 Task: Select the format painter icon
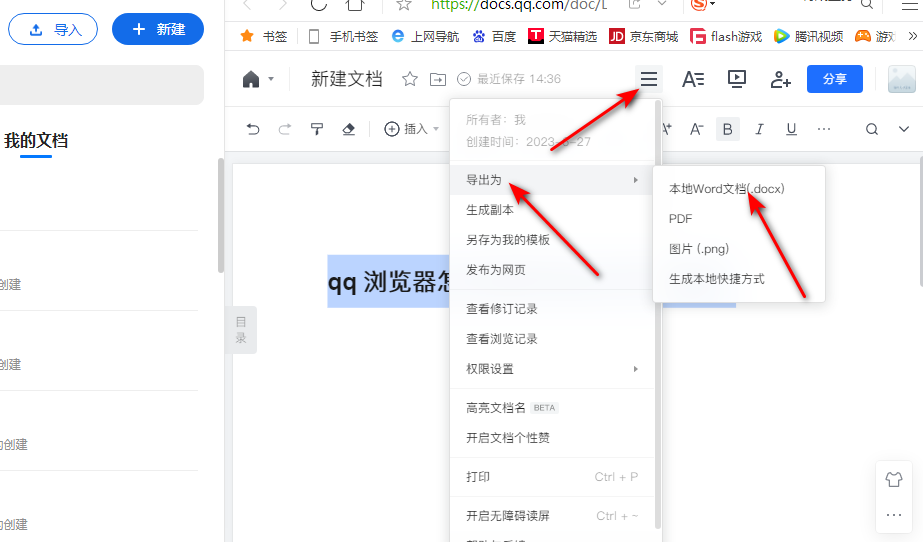point(317,129)
